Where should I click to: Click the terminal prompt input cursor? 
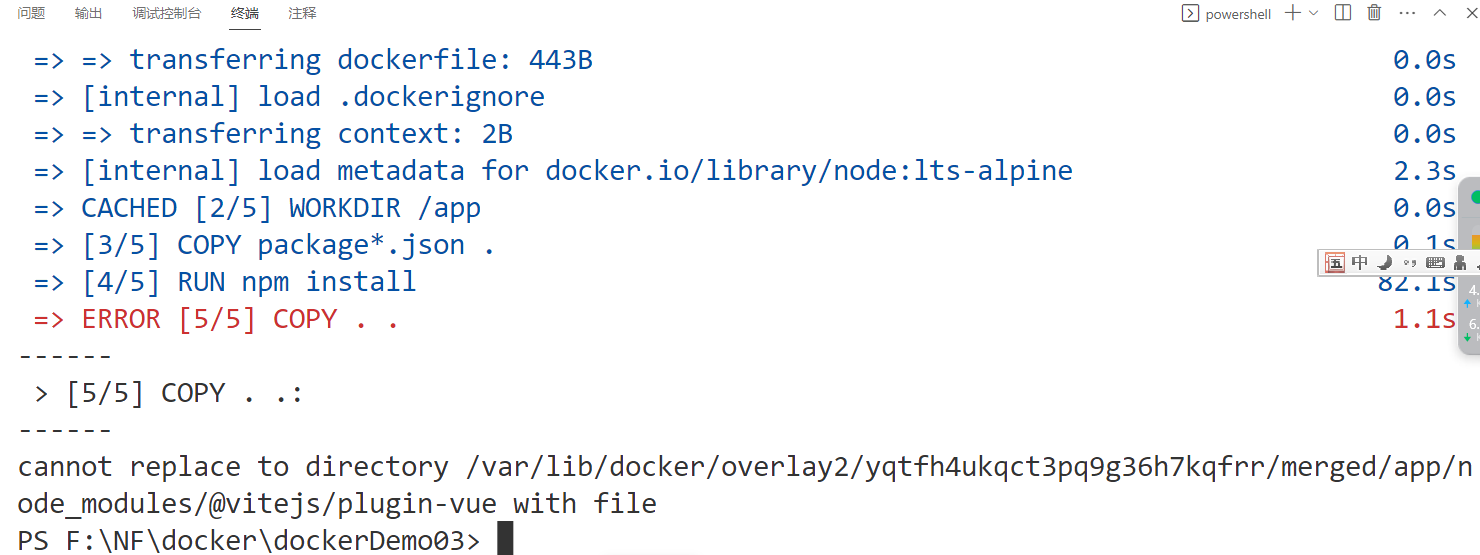point(505,539)
